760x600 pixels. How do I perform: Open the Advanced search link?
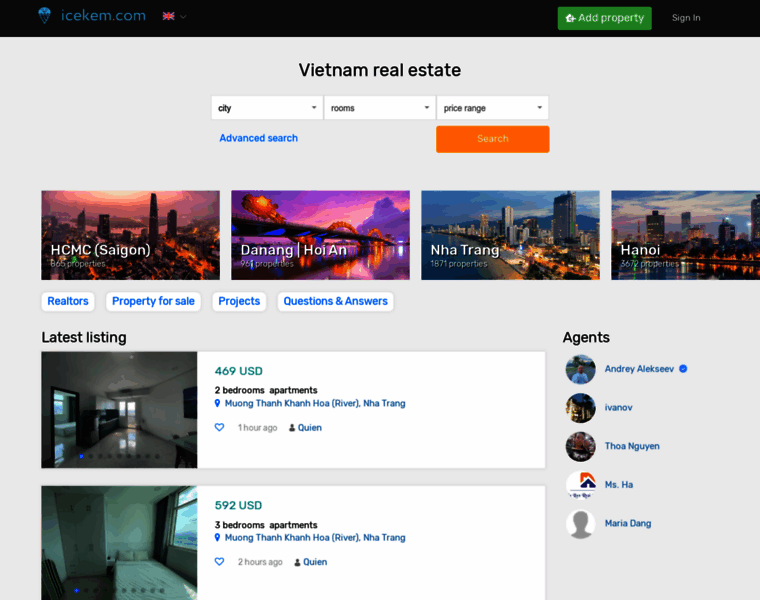pos(258,138)
